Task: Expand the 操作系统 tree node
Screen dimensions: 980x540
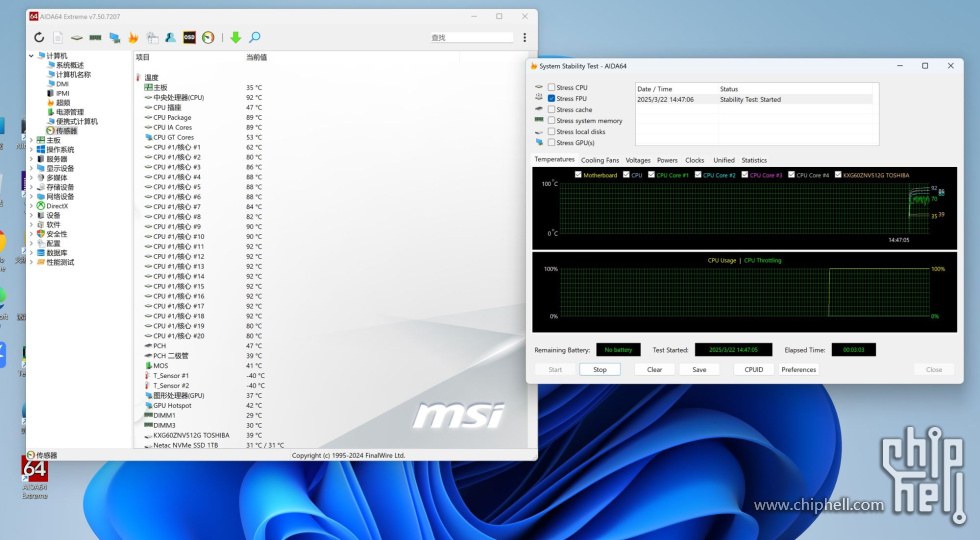Action: coord(31,149)
